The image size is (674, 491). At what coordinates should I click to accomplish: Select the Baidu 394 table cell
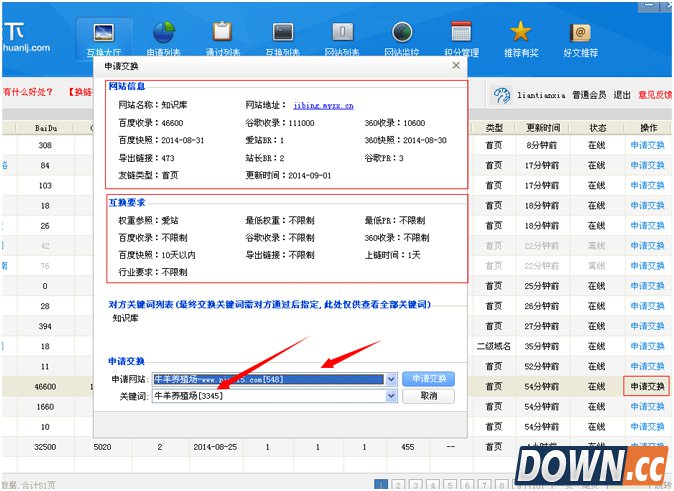pos(45,326)
